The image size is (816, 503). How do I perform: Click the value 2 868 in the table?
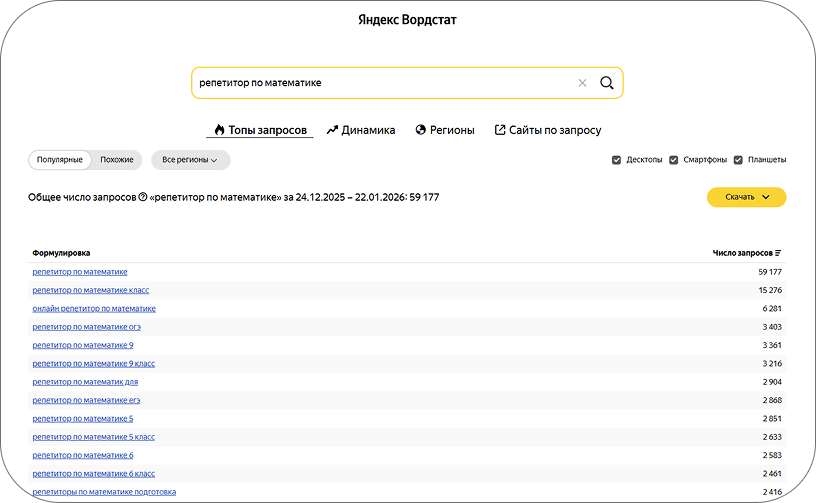(x=772, y=400)
